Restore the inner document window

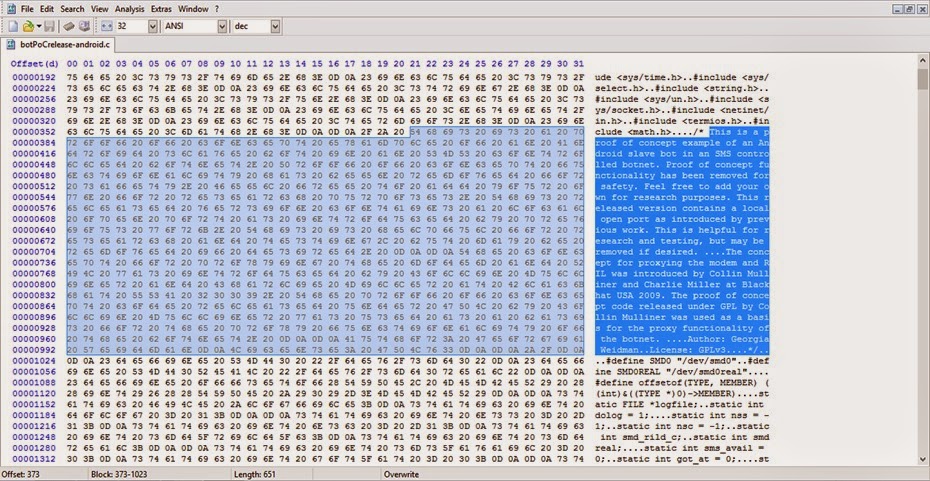(909, 9)
